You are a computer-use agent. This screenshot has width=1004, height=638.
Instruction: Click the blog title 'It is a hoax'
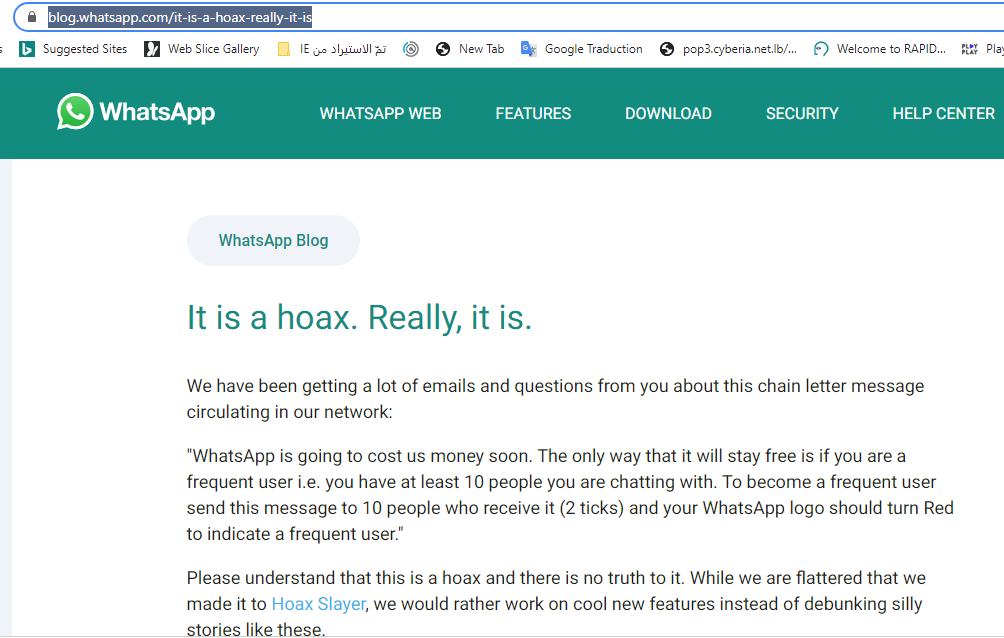coord(359,317)
